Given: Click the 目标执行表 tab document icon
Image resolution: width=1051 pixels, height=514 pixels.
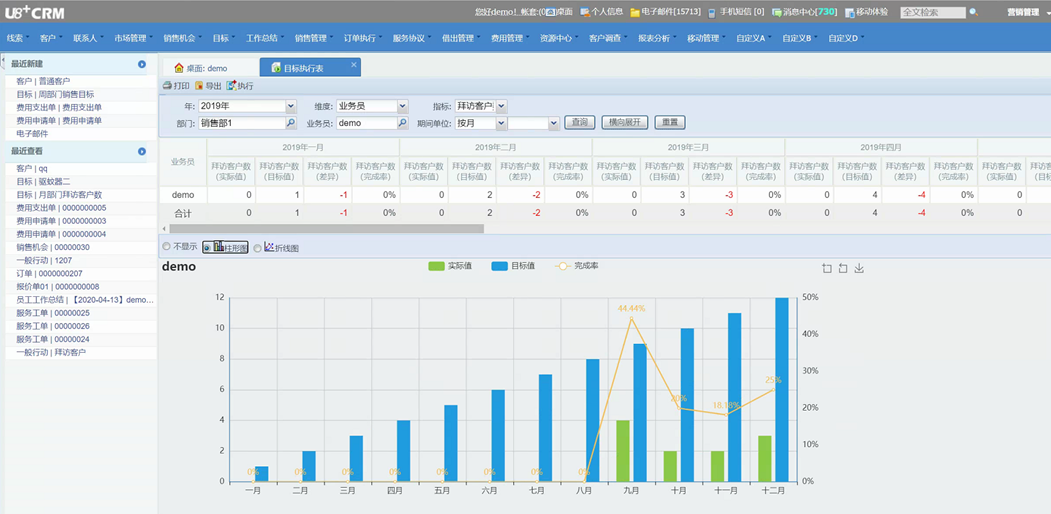Looking at the screenshot, I should [x=275, y=68].
